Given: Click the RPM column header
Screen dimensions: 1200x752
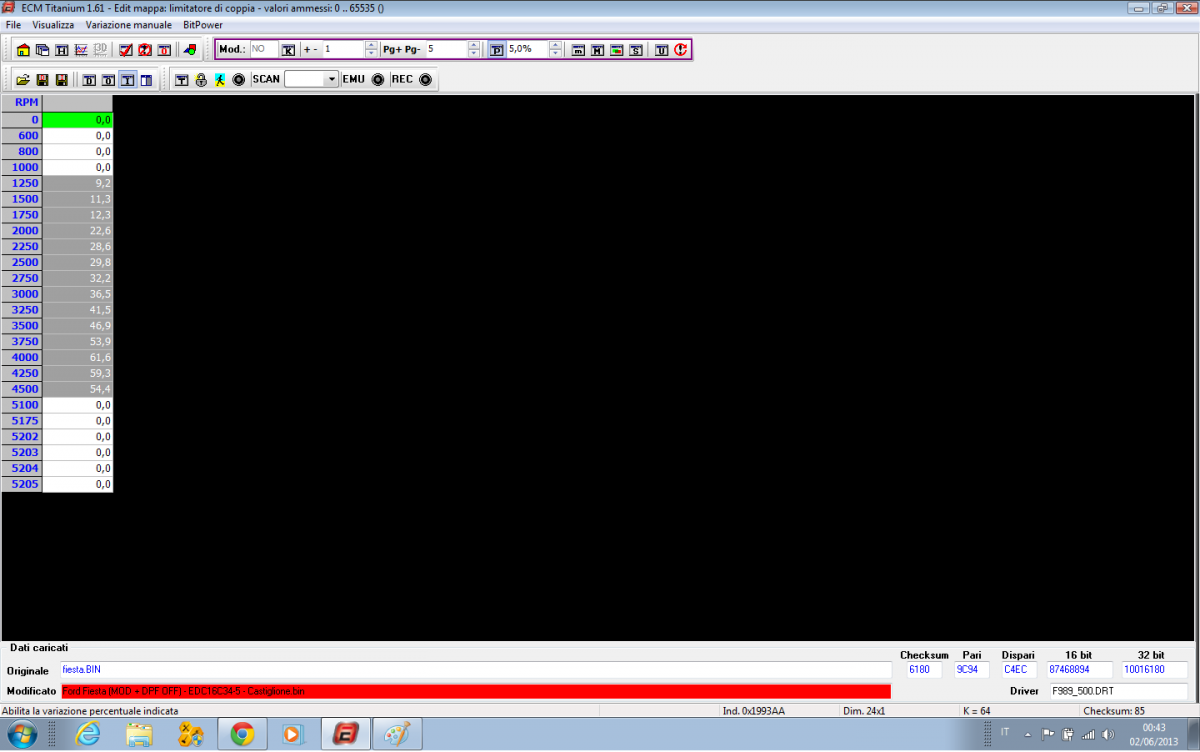Looking at the screenshot, I should click(x=22, y=103).
